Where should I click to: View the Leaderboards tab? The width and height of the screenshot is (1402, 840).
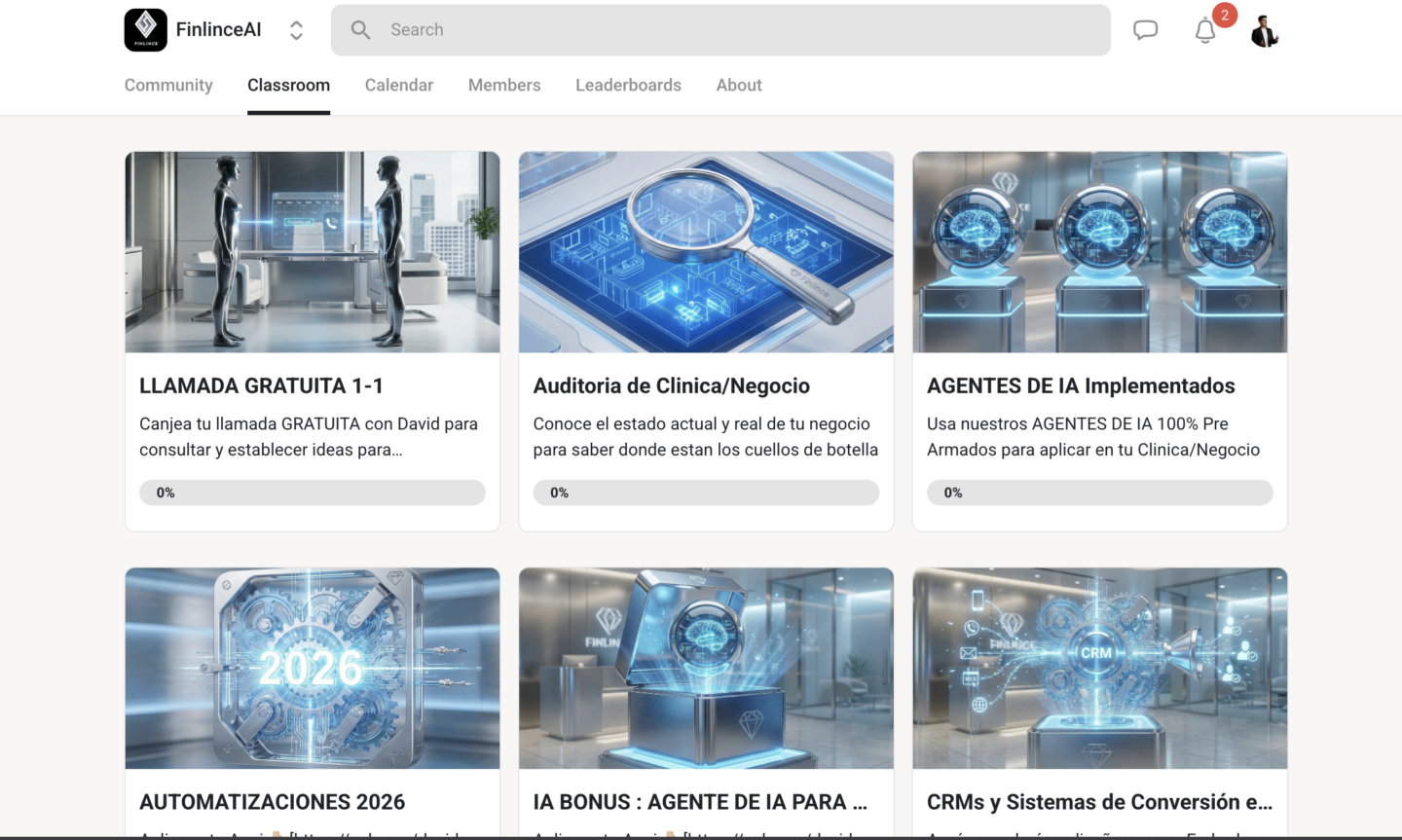[x=628, y=85]
